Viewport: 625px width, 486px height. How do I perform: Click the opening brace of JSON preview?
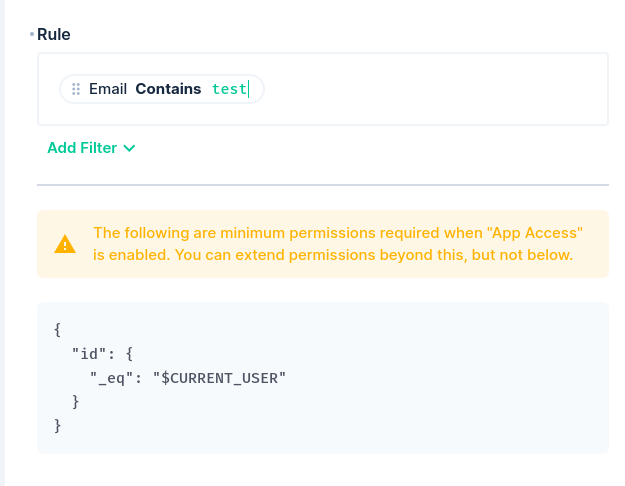(x=57, y=330)
